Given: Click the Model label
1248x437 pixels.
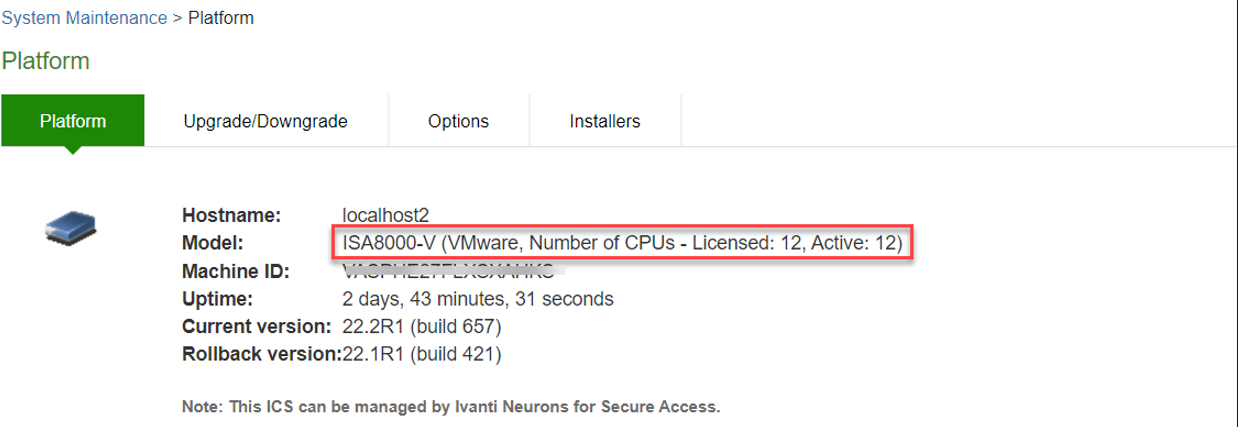Looking at the screenshot, I should click(212, 243).
